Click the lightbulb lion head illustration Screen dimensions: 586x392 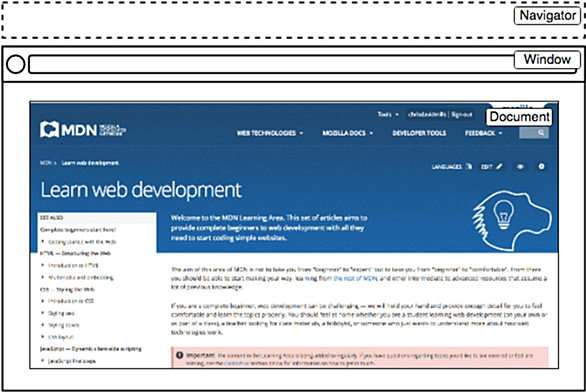[512, 220]
